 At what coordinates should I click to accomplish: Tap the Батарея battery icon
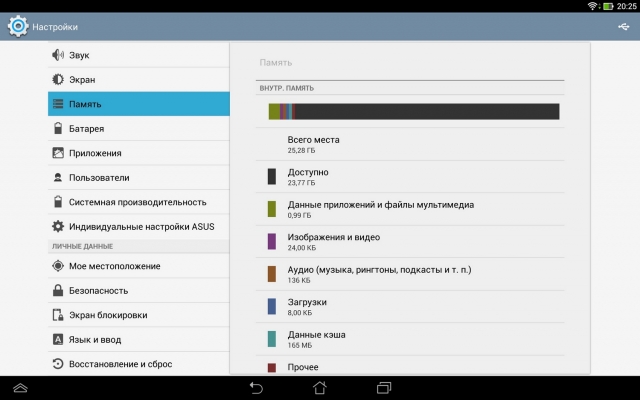tap(58, 128)
